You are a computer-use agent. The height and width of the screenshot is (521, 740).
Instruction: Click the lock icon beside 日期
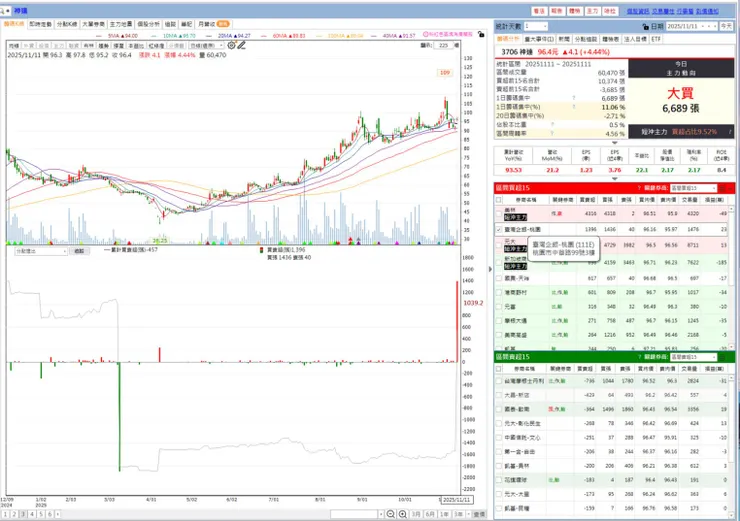646,26
